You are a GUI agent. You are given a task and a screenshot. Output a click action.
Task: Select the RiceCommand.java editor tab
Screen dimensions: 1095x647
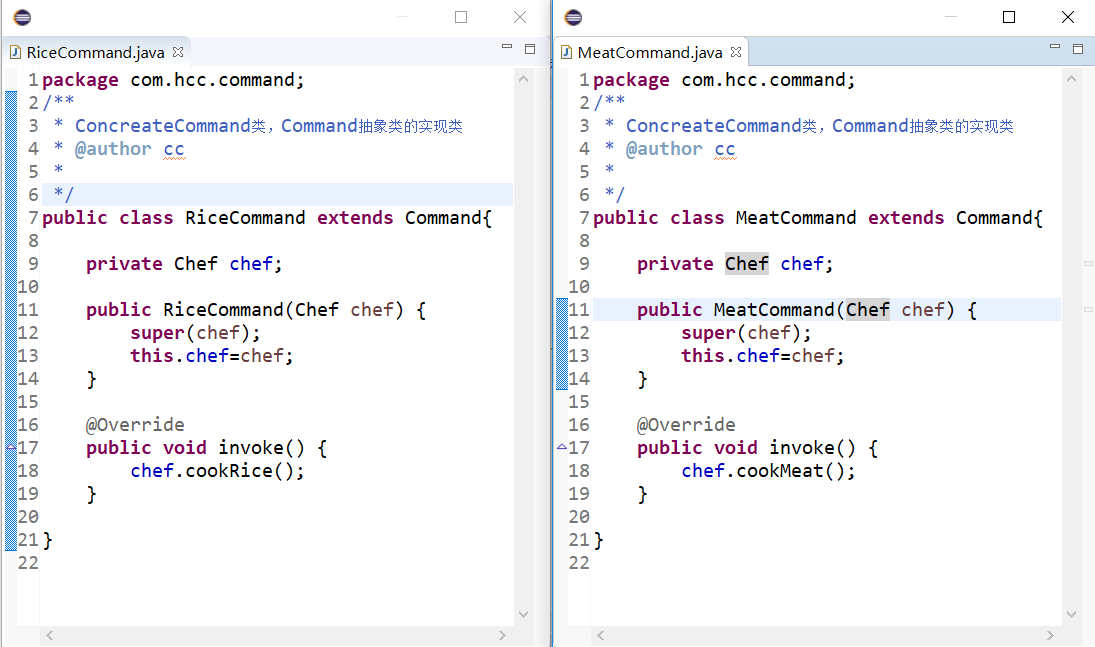pyautogui.click(x=96, y=52)
